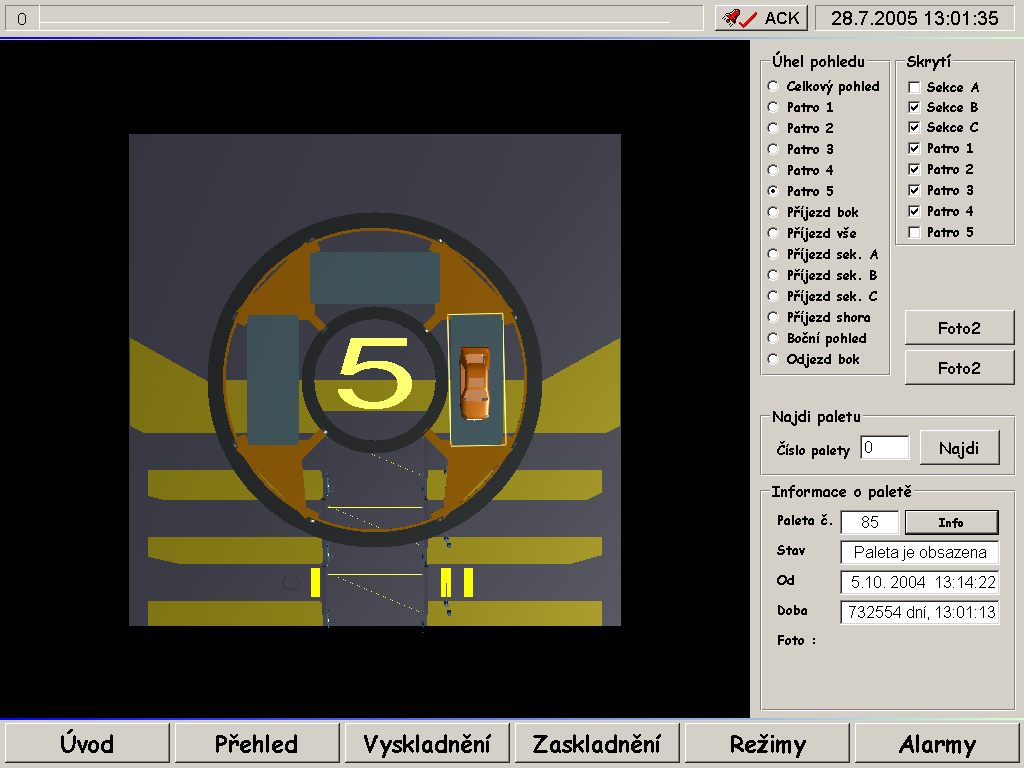Switch to the Přehled screen
Image resolution: width=1024 pixels, height=768 pixels.
click(256, 744)
